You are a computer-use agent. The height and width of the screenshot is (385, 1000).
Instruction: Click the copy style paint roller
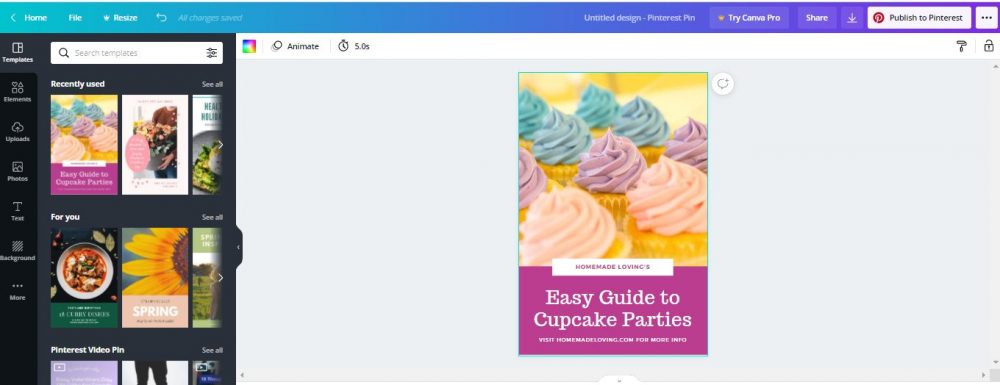click(x=962, y=46)
